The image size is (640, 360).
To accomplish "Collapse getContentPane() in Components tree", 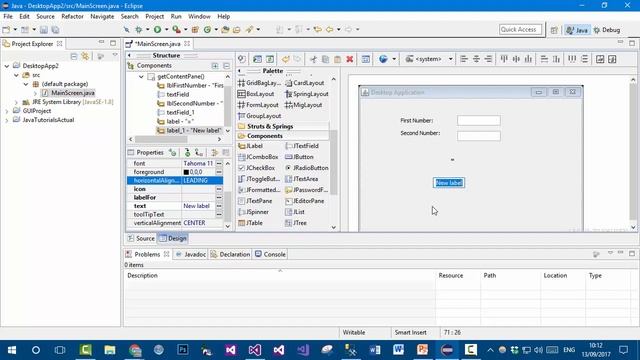I will 141,77.
